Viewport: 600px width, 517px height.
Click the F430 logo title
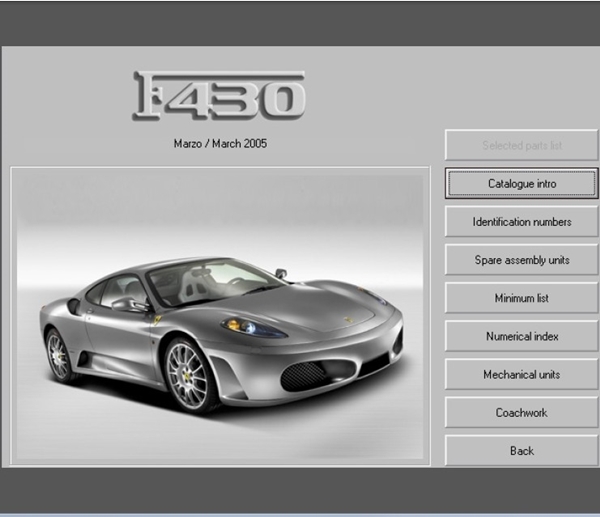[219, 96]
